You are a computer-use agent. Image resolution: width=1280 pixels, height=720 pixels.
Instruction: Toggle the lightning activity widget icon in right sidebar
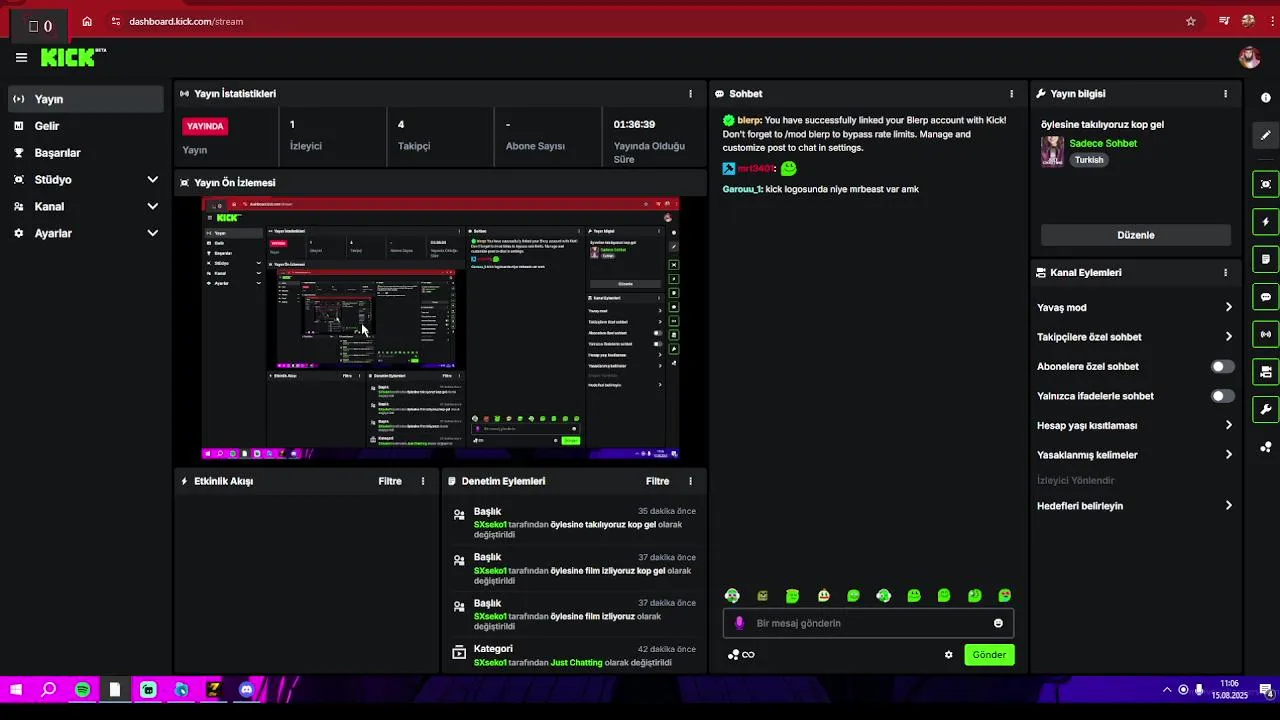click(x=1266, y=222)
